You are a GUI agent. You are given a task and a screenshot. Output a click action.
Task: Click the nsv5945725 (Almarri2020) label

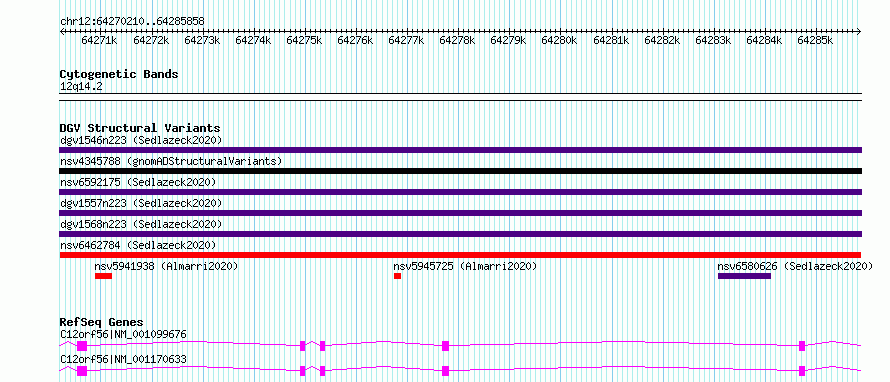click(465, 266)
